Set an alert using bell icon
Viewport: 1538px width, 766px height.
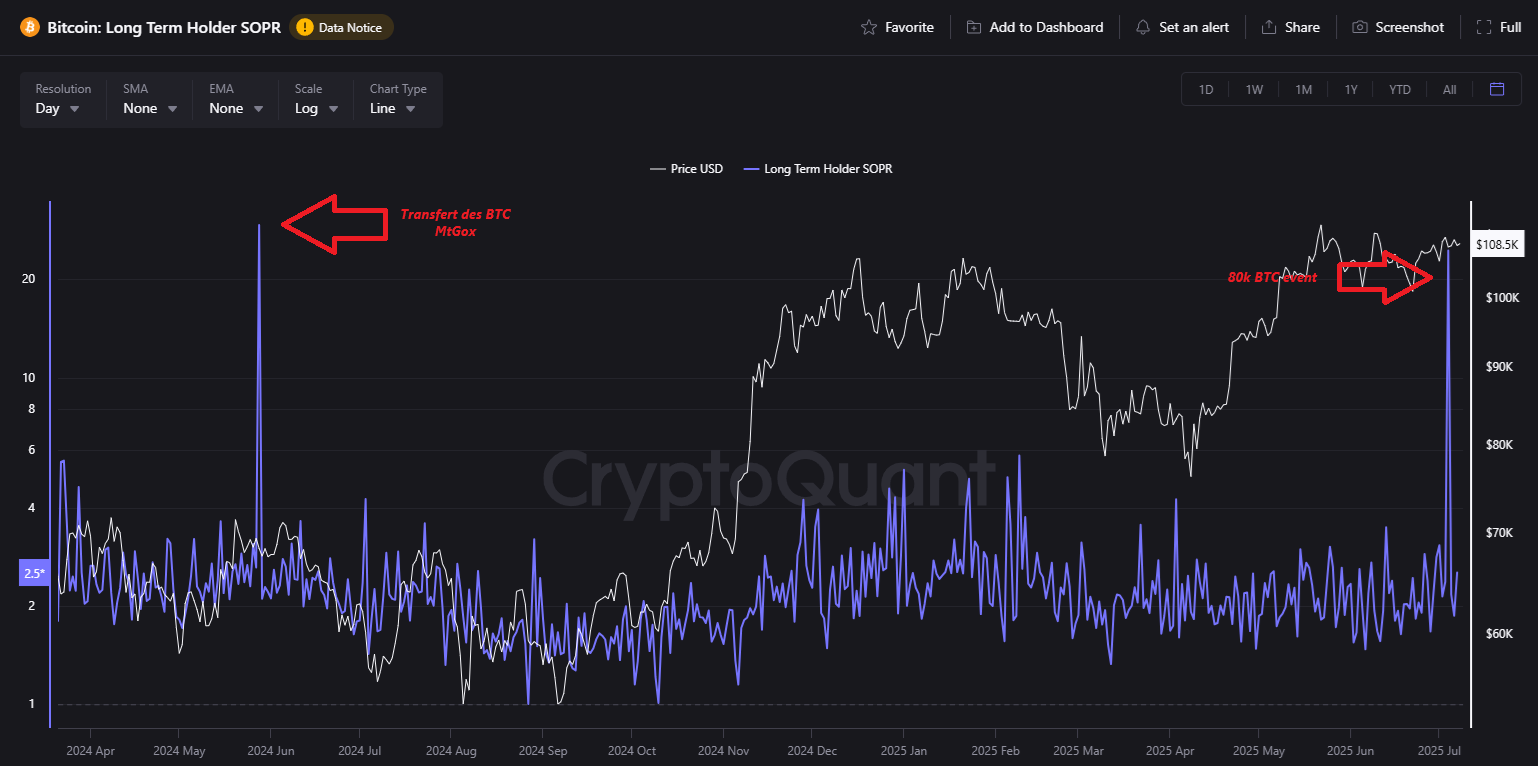click(x=1143, y=27)
